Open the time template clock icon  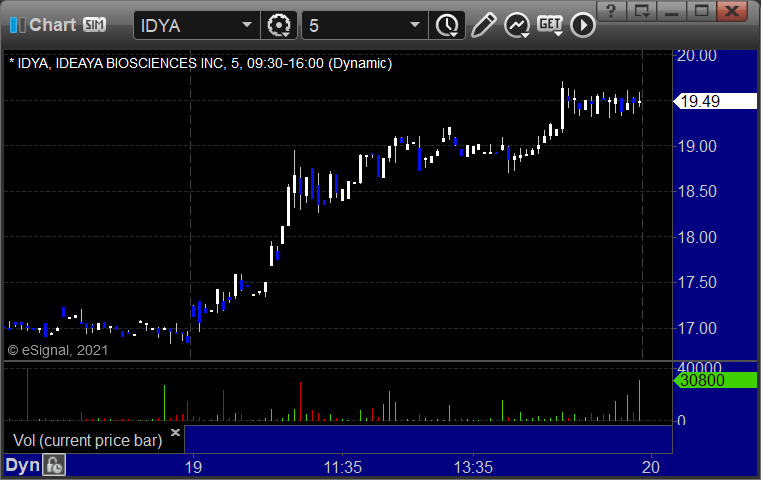tap(447, 25)
